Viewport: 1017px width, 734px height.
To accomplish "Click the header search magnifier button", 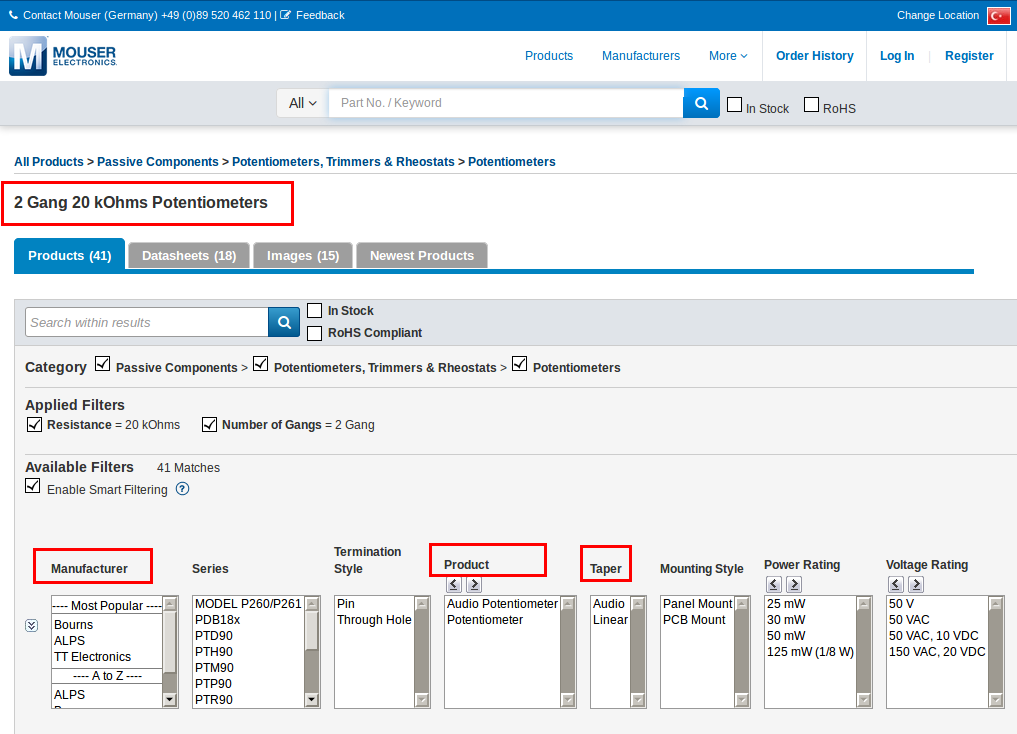I will click(x=701, y=103).
